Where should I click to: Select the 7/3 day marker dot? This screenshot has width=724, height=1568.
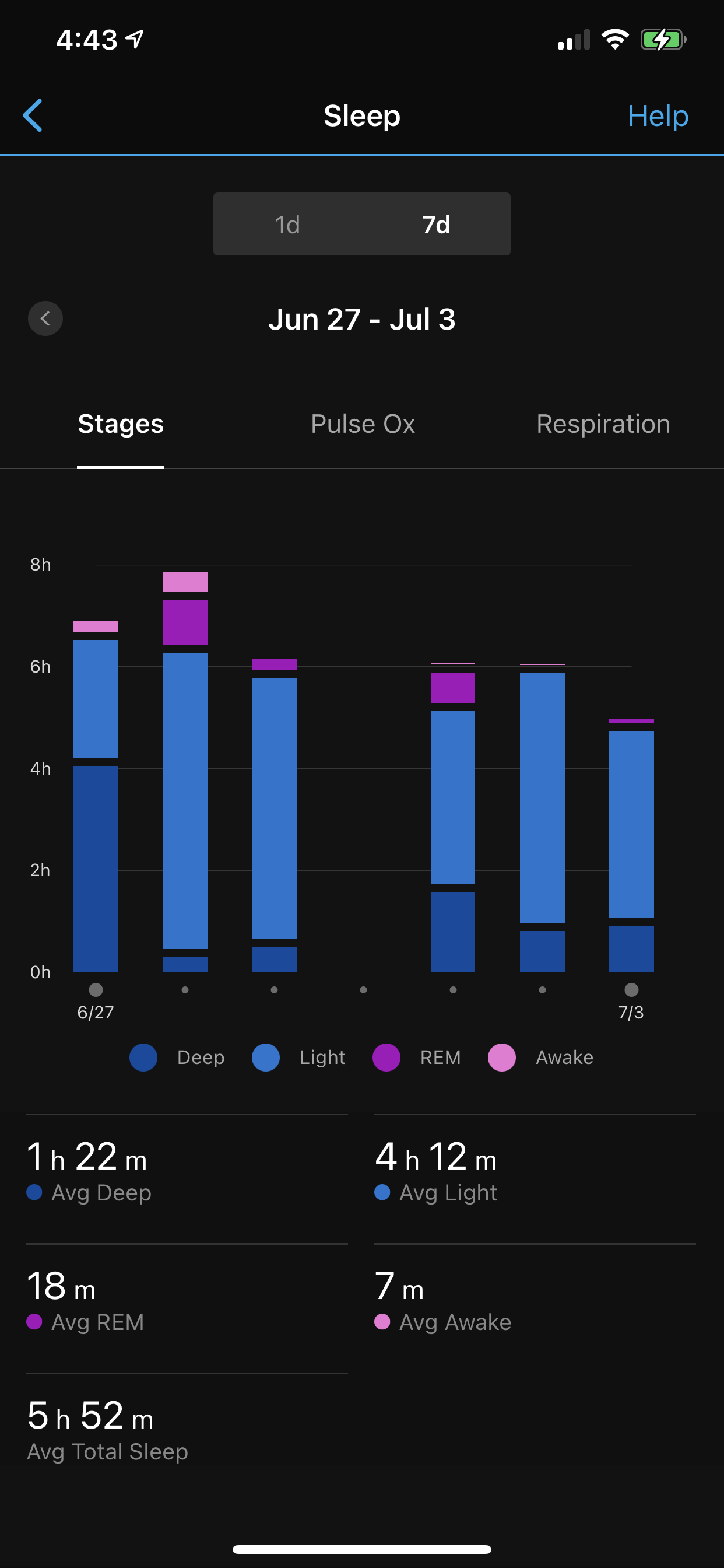pyautogui.click(x=631, y=990)
